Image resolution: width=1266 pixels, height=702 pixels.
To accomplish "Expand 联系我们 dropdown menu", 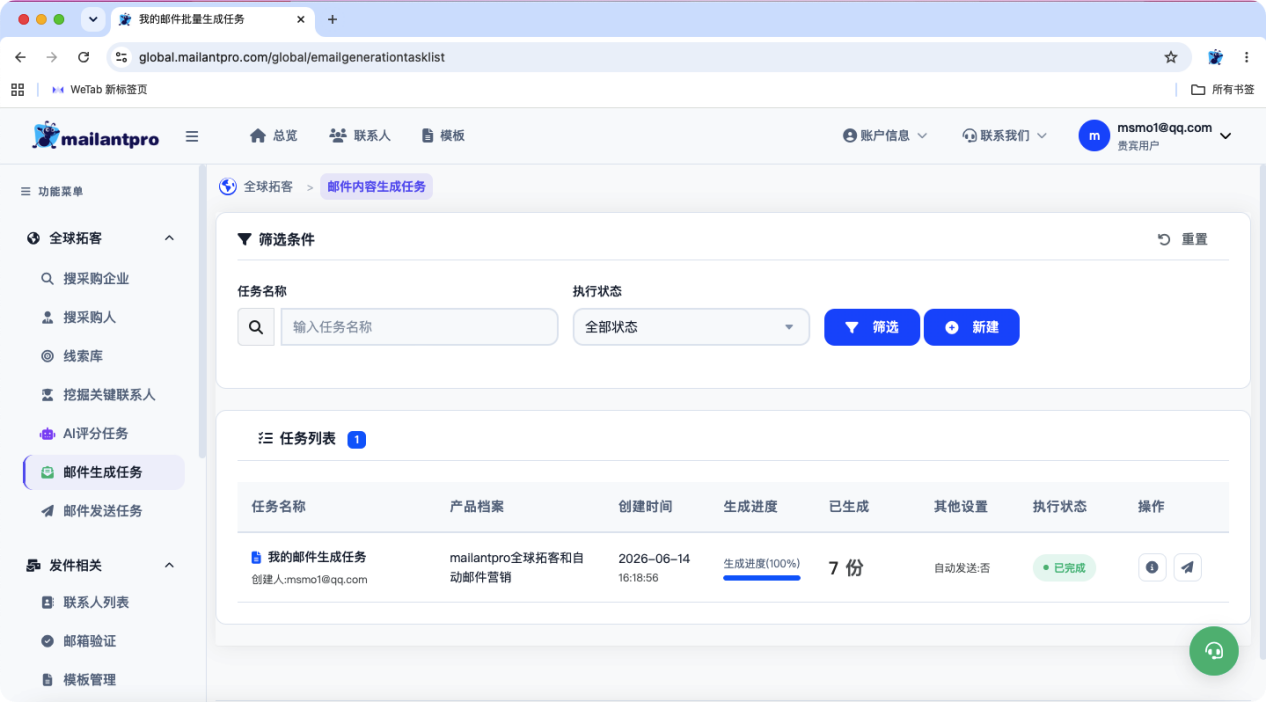I will [1004, 135].
